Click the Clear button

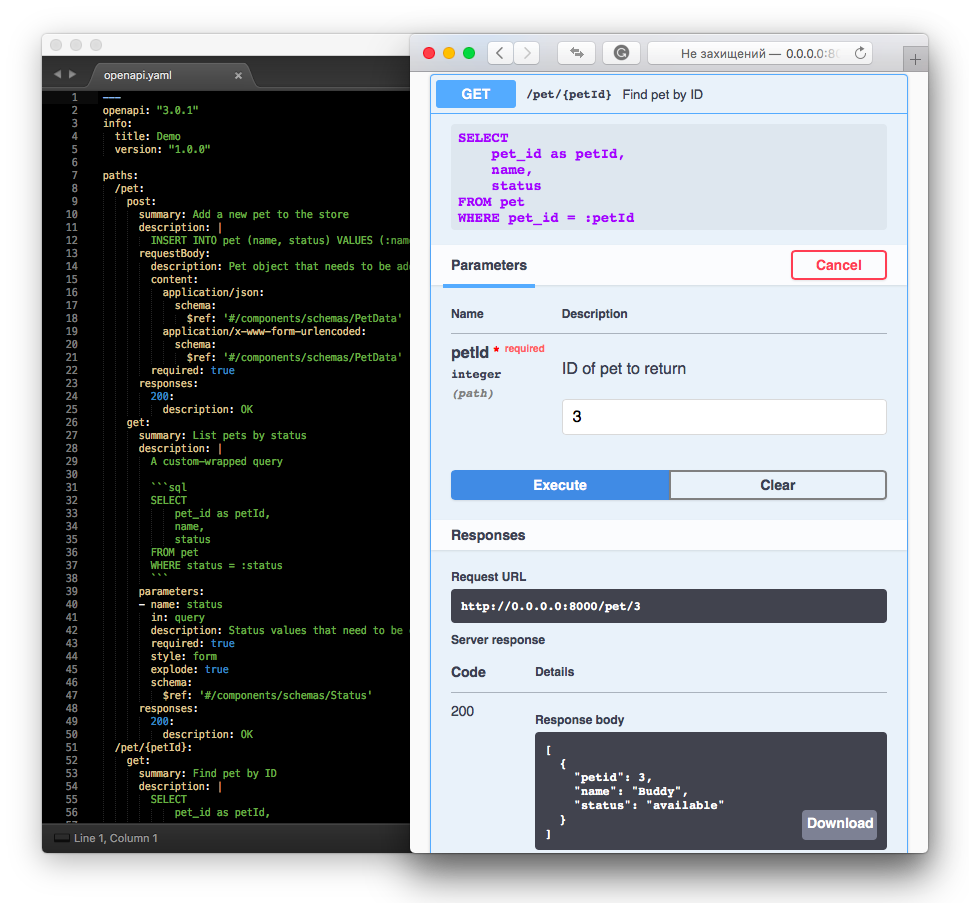pyautogui.click(x=777, y=485)
